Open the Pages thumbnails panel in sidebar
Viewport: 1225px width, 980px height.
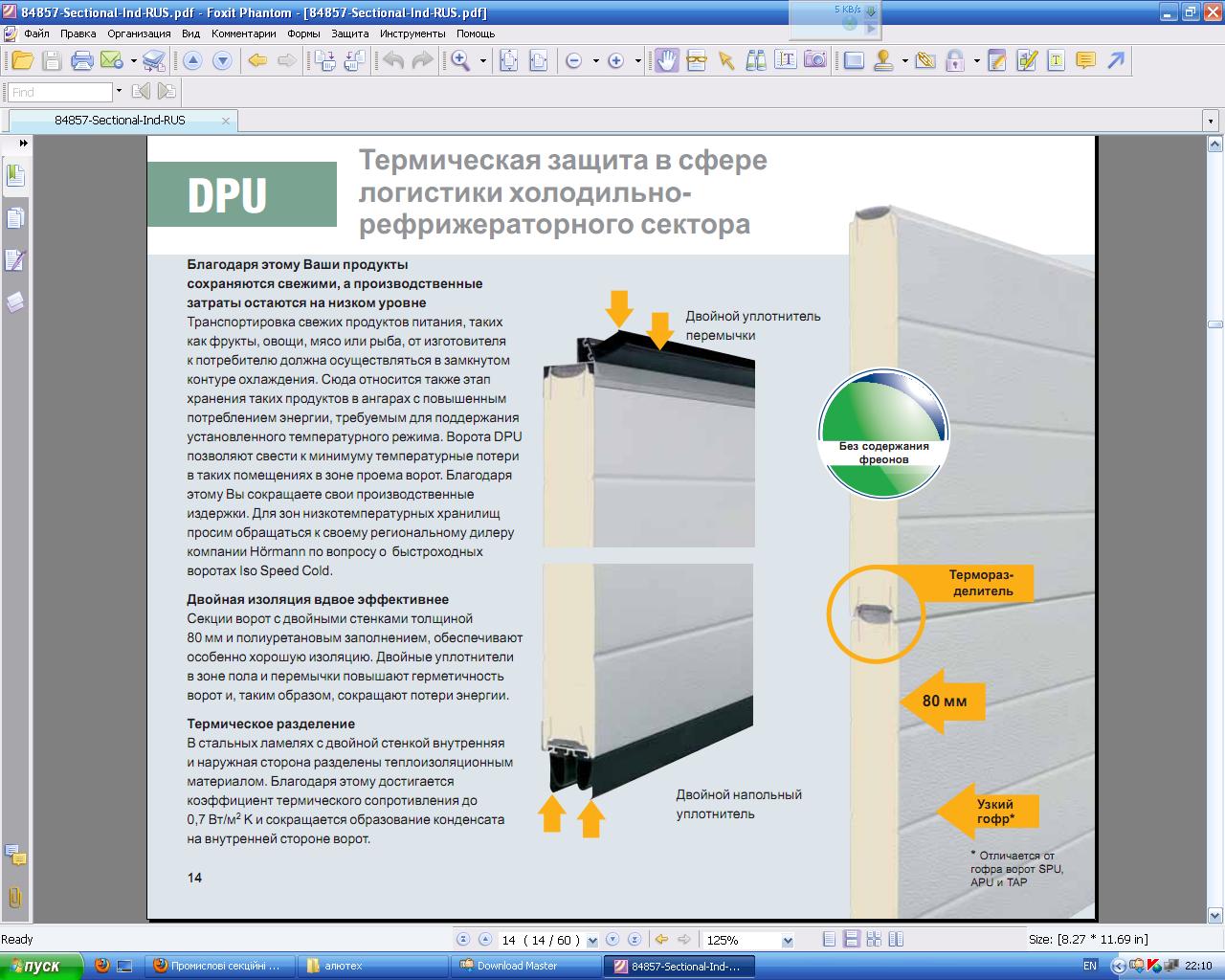[x=14, y=218]
